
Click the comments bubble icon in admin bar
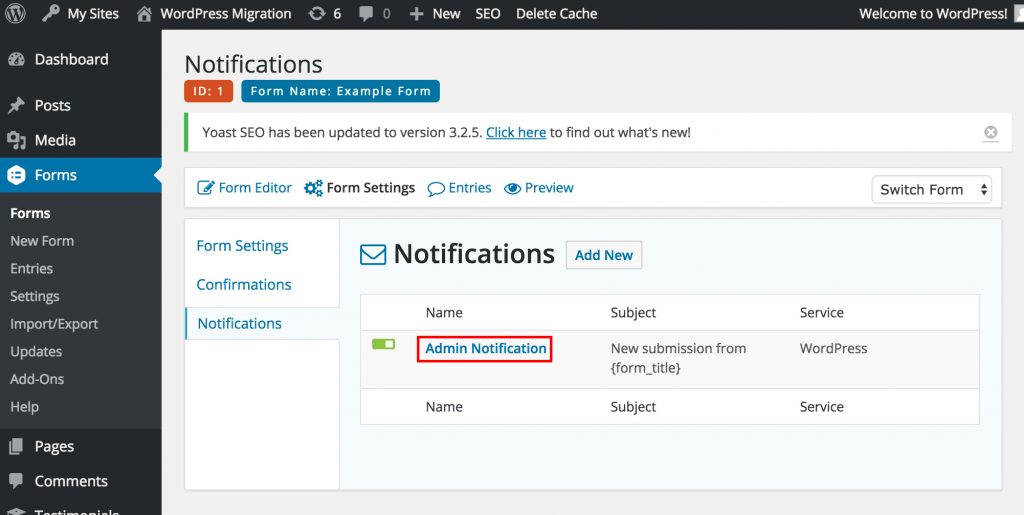point(366,14)
